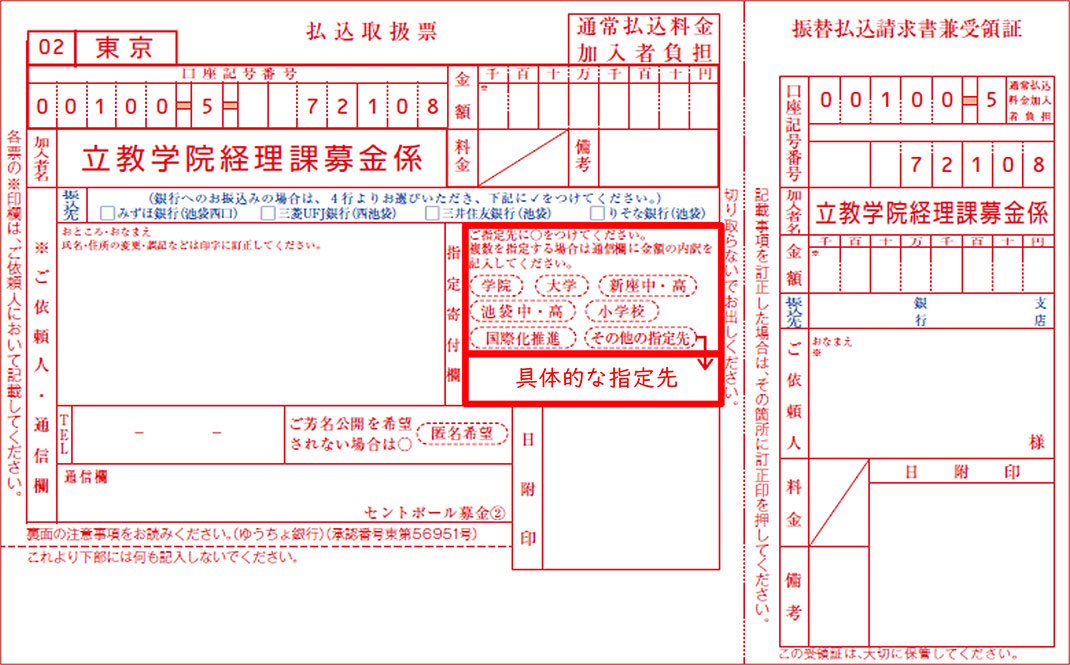Click the 指定寄付欄 vertical label
The height and width of the screenshot is (665, 1070).
(x=454, y=314)
